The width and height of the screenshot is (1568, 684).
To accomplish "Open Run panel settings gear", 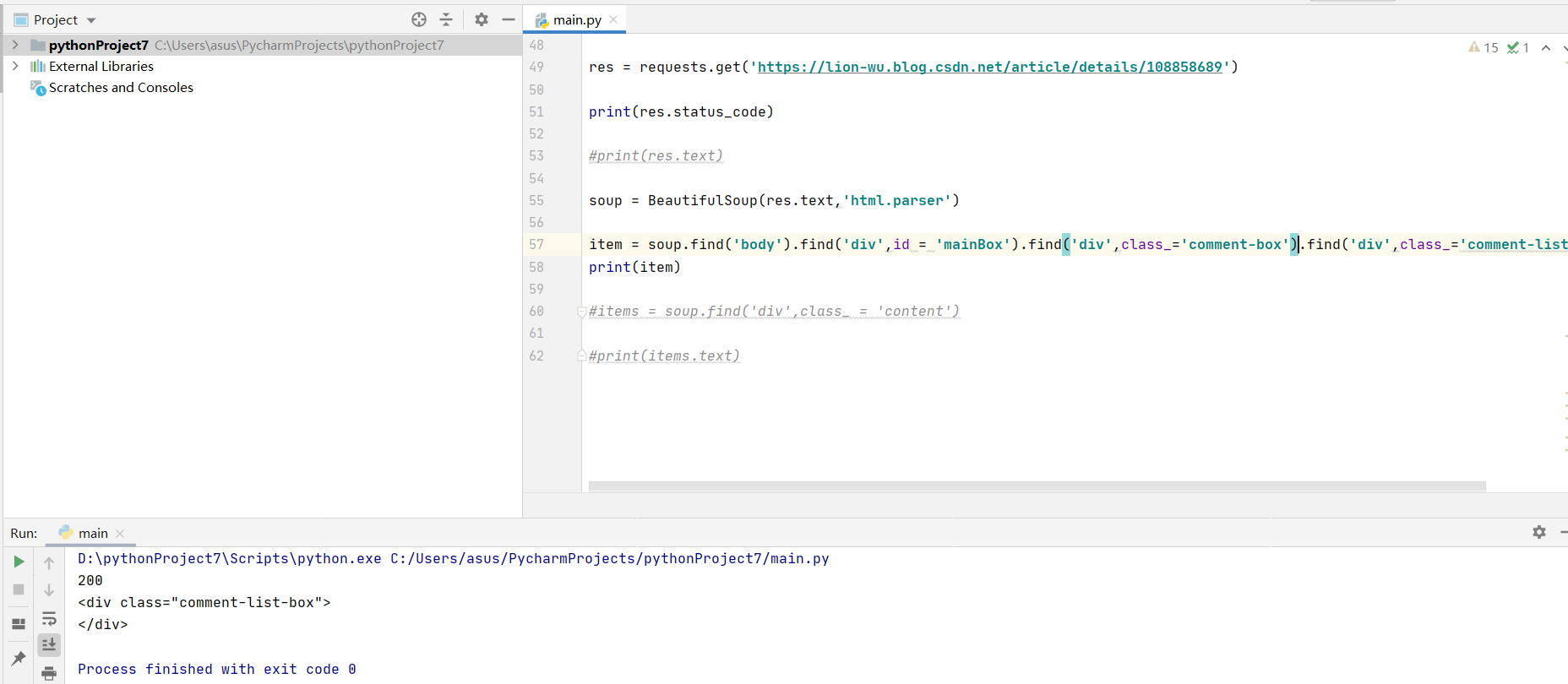I will coord(1539,532).
